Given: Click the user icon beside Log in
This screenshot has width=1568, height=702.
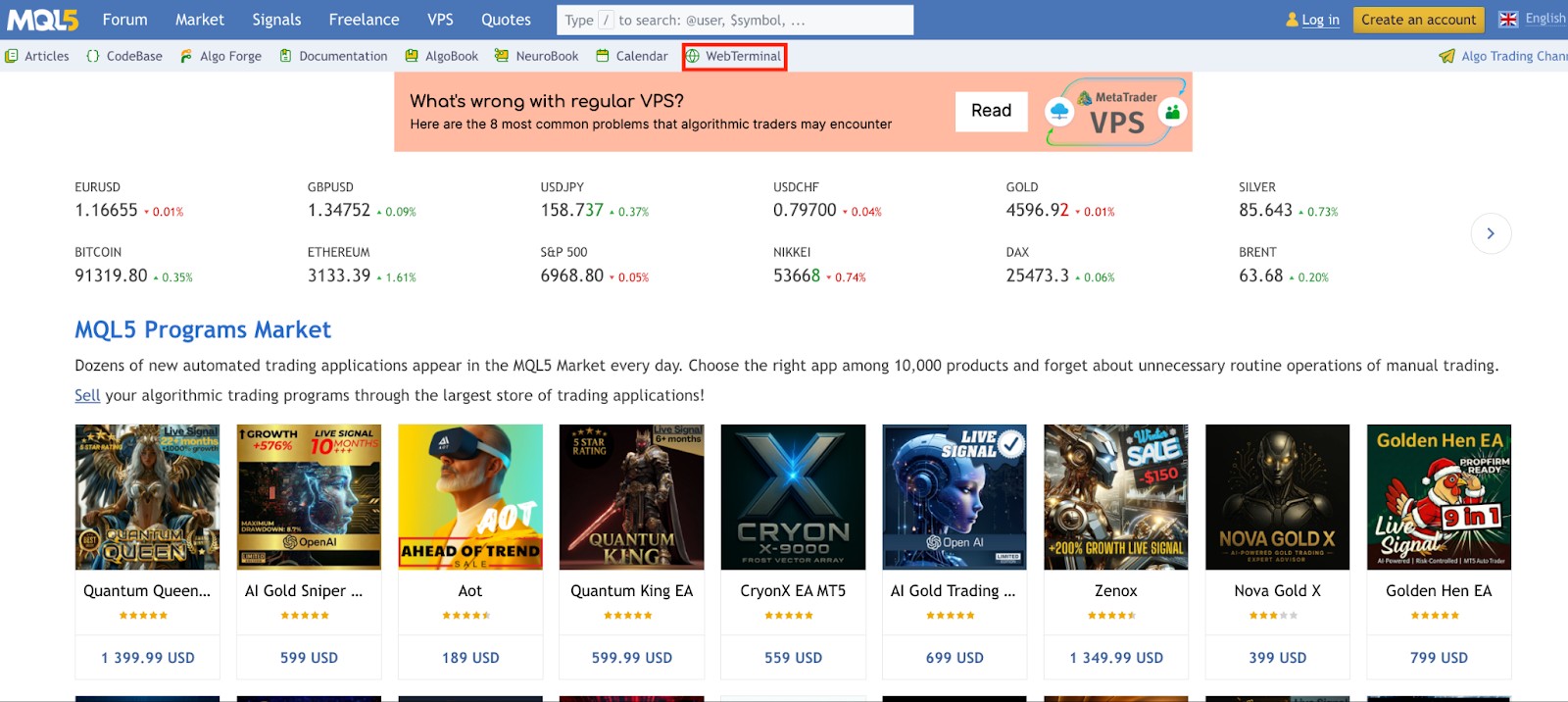Looking at the screenshot, I should [x=1292, y=20].
